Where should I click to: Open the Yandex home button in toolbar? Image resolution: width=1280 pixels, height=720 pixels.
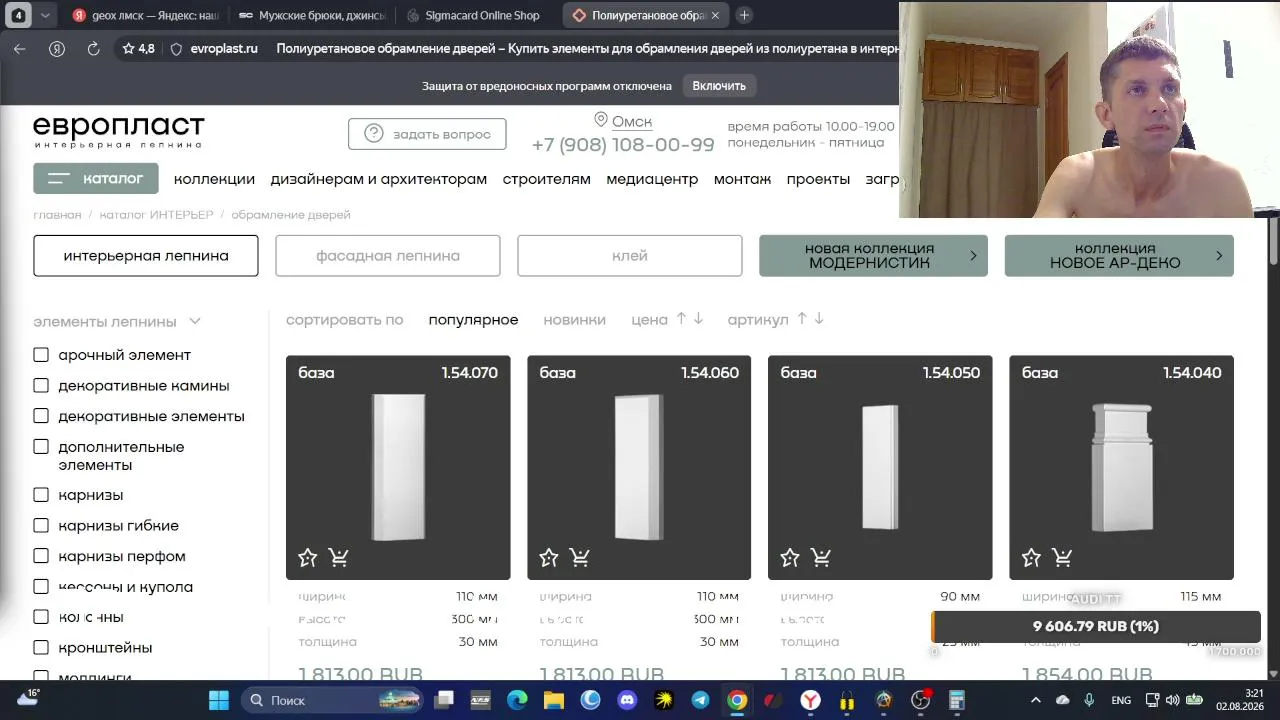coord(57,48)
